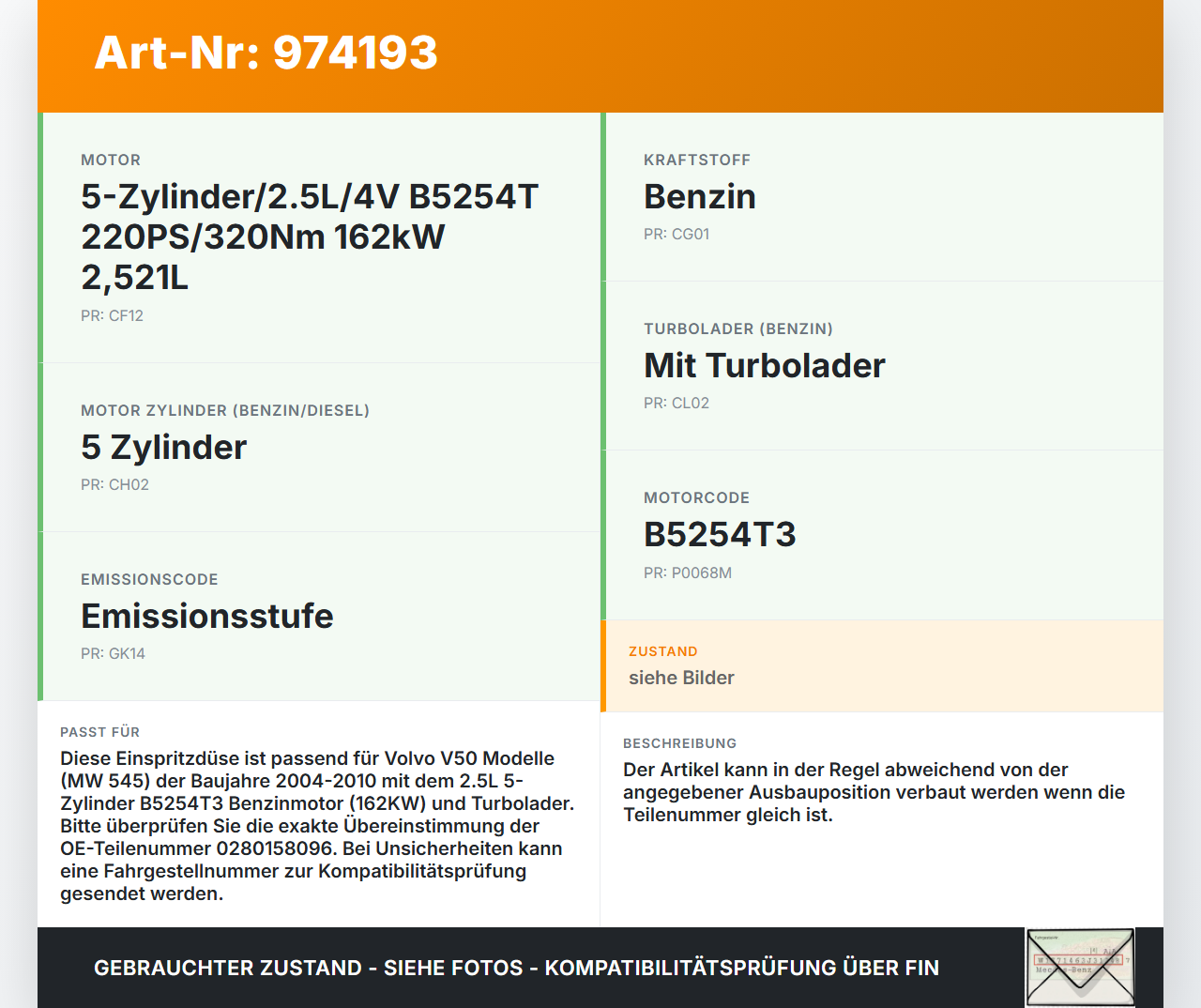The image size is (1201, 1008).
Task: Select the orange Zustand status card
Action: pyautogui.click(x=882, y=665)
